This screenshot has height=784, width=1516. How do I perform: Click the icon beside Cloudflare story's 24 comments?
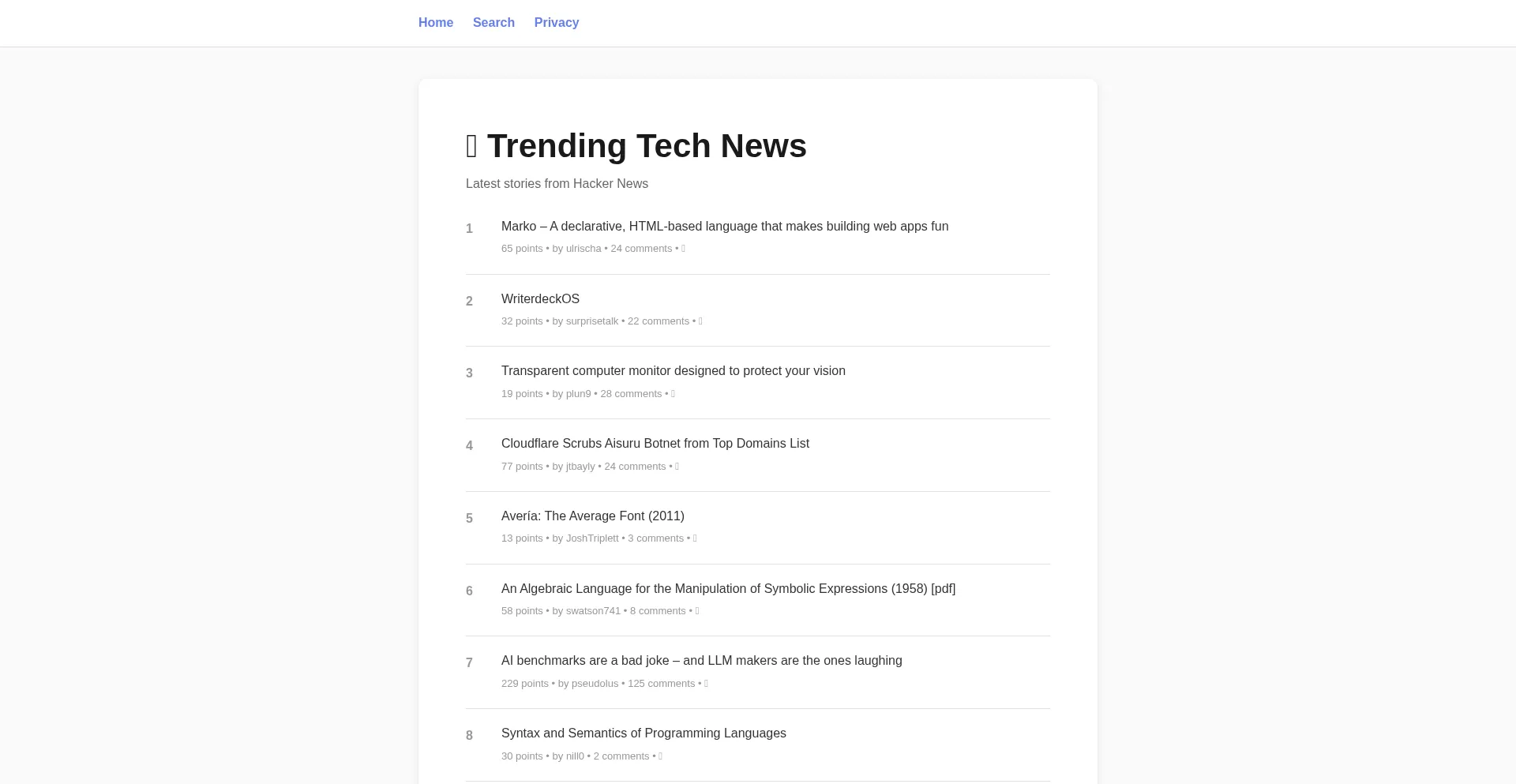pyautogui.click(x=677, y=467)
